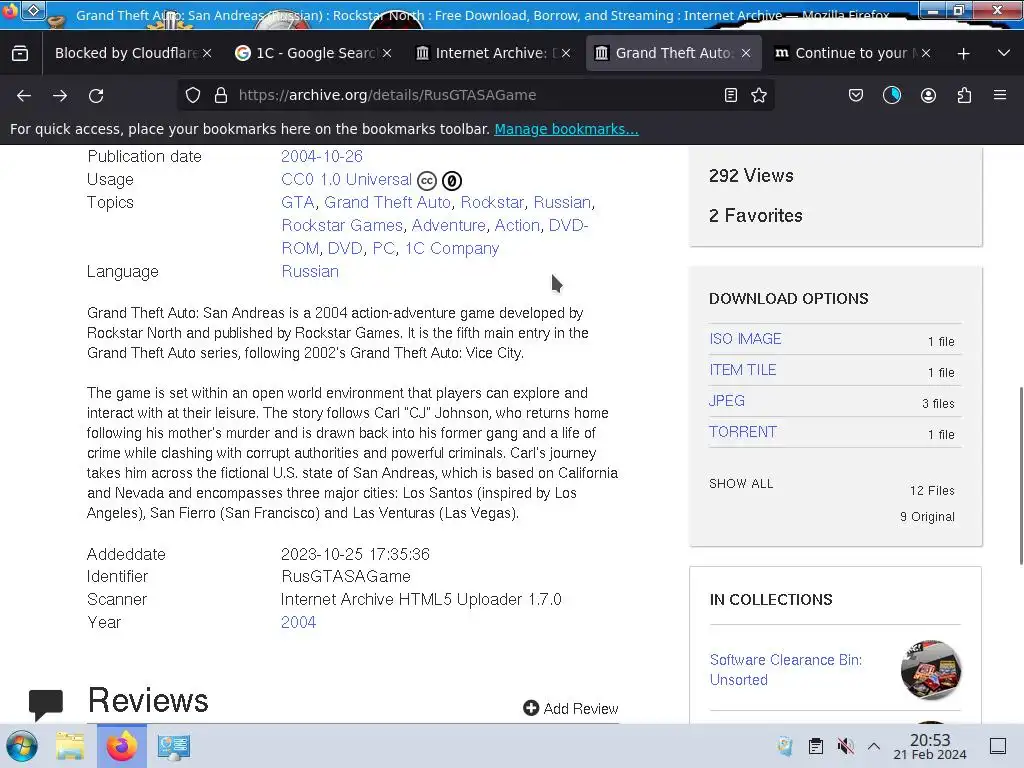Bookmark this page with the star icon
This screenshot has height=768, width=1024.
coord(759,95)
